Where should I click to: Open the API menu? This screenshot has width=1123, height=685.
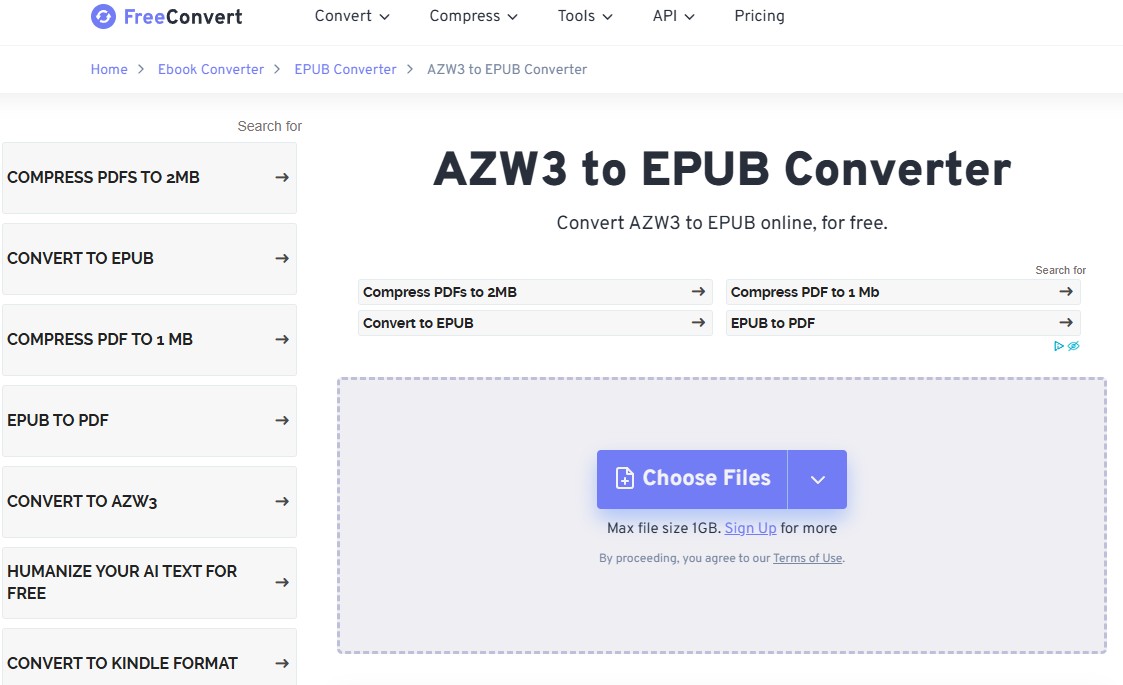[666, 16]
